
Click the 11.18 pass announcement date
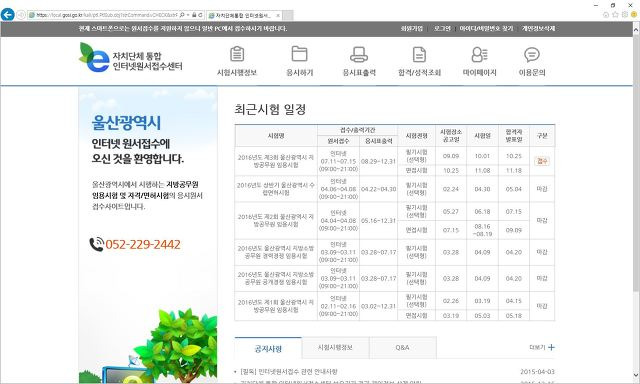(x=513, y=170)
